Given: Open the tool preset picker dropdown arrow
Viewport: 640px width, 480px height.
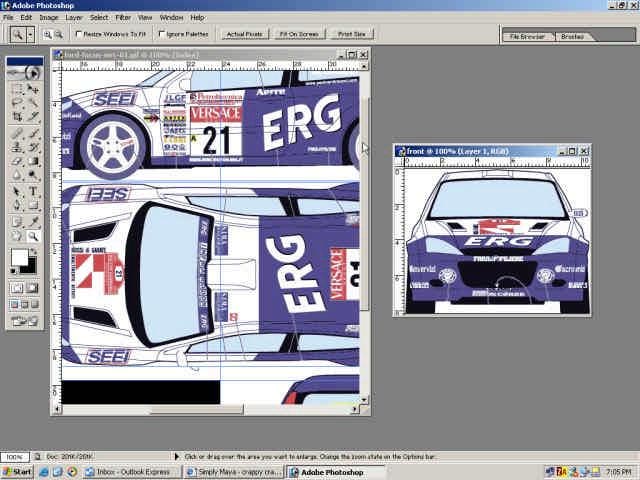Looking at the screenshot, I should click(x=30, y=34).
